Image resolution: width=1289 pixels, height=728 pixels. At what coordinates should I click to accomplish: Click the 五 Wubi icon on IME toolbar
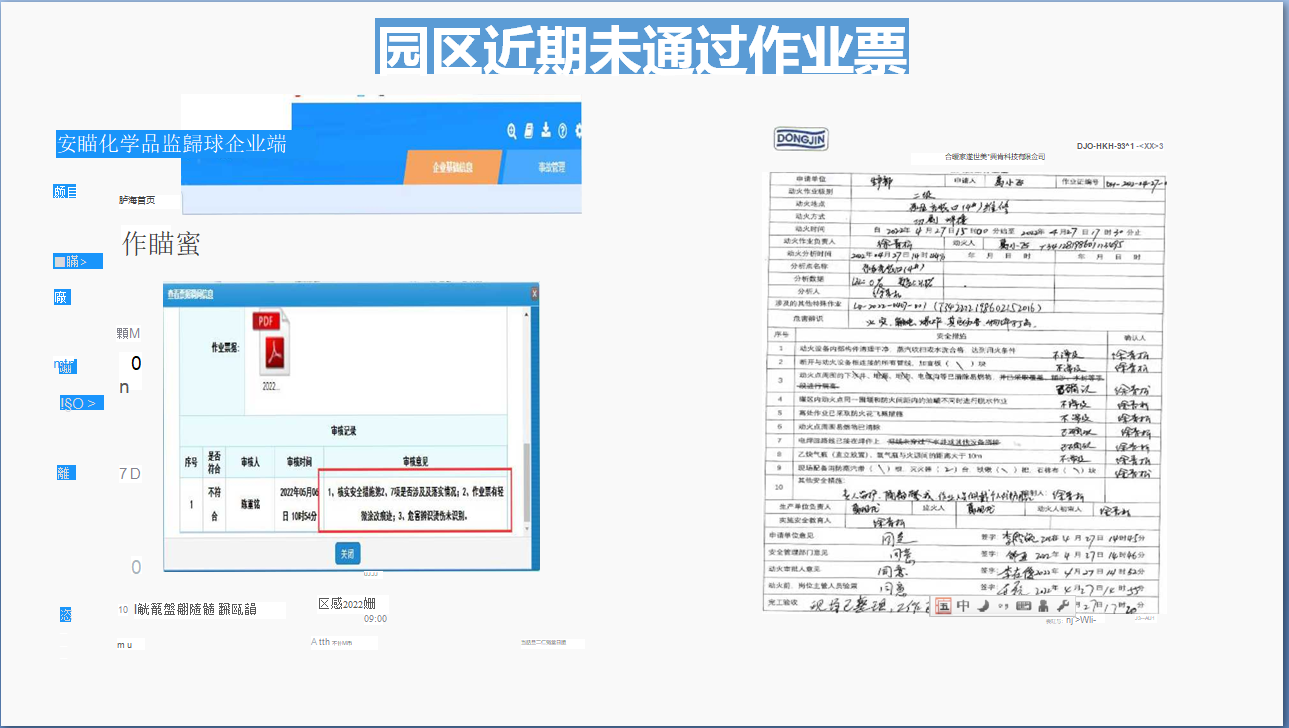pyautogui.click(x=943, y=606)
